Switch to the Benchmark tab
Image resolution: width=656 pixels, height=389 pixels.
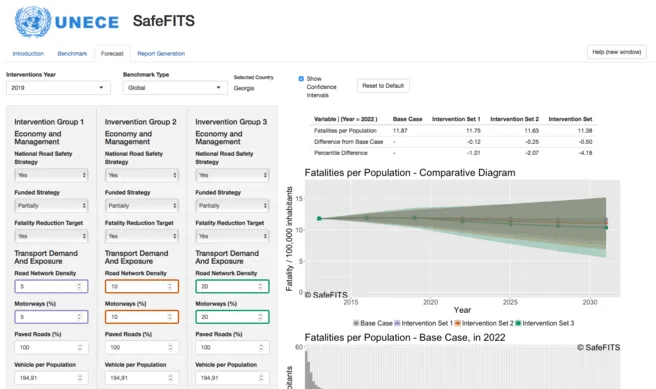72,54
